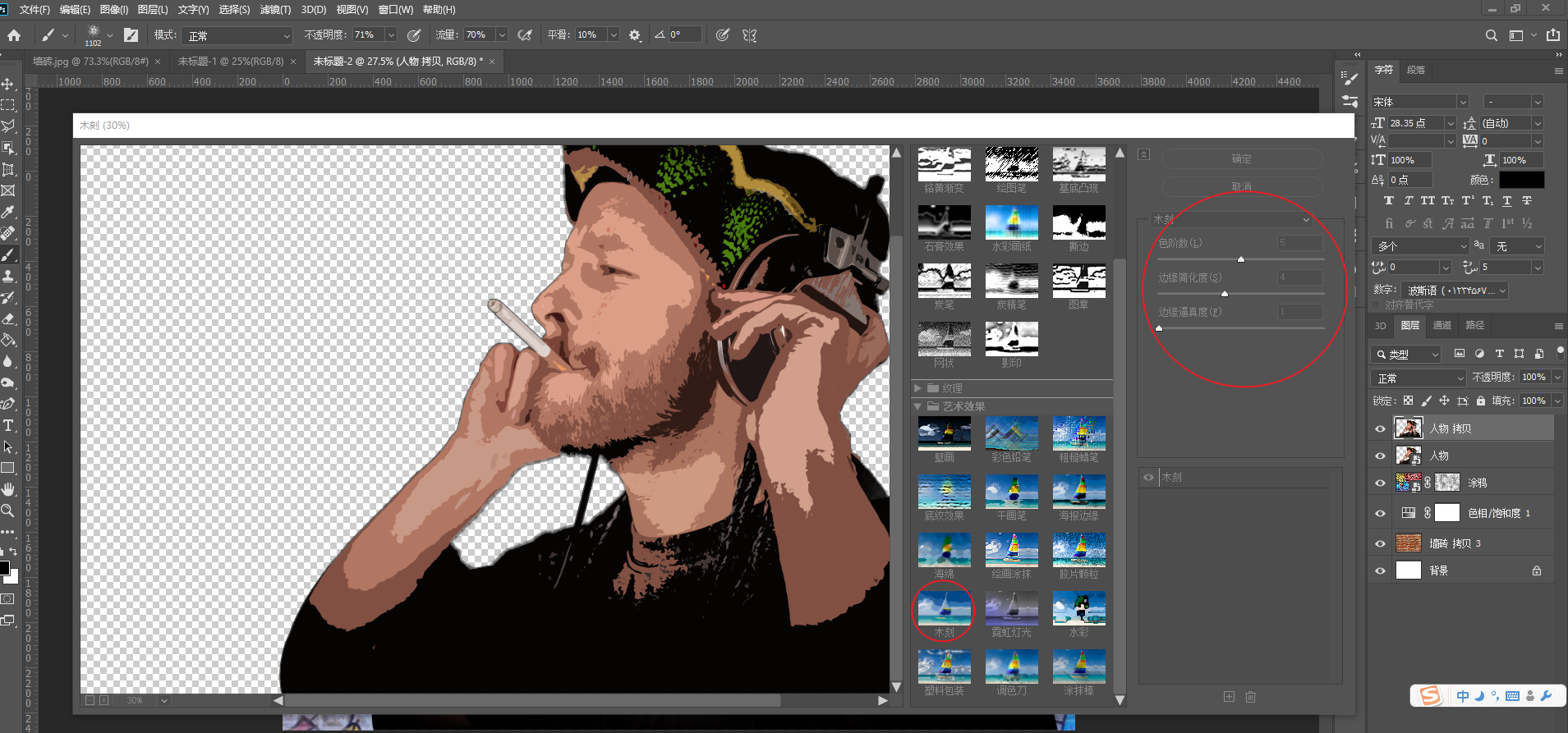The image size is (1568, 733).
Task: Click the Sogou input method icon
Action: coord(1430,696)
